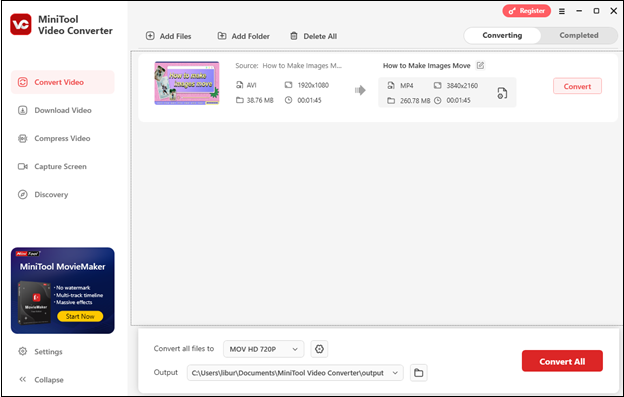Open the hamburger menu icon
624x397 pixels.
(562, 11)
